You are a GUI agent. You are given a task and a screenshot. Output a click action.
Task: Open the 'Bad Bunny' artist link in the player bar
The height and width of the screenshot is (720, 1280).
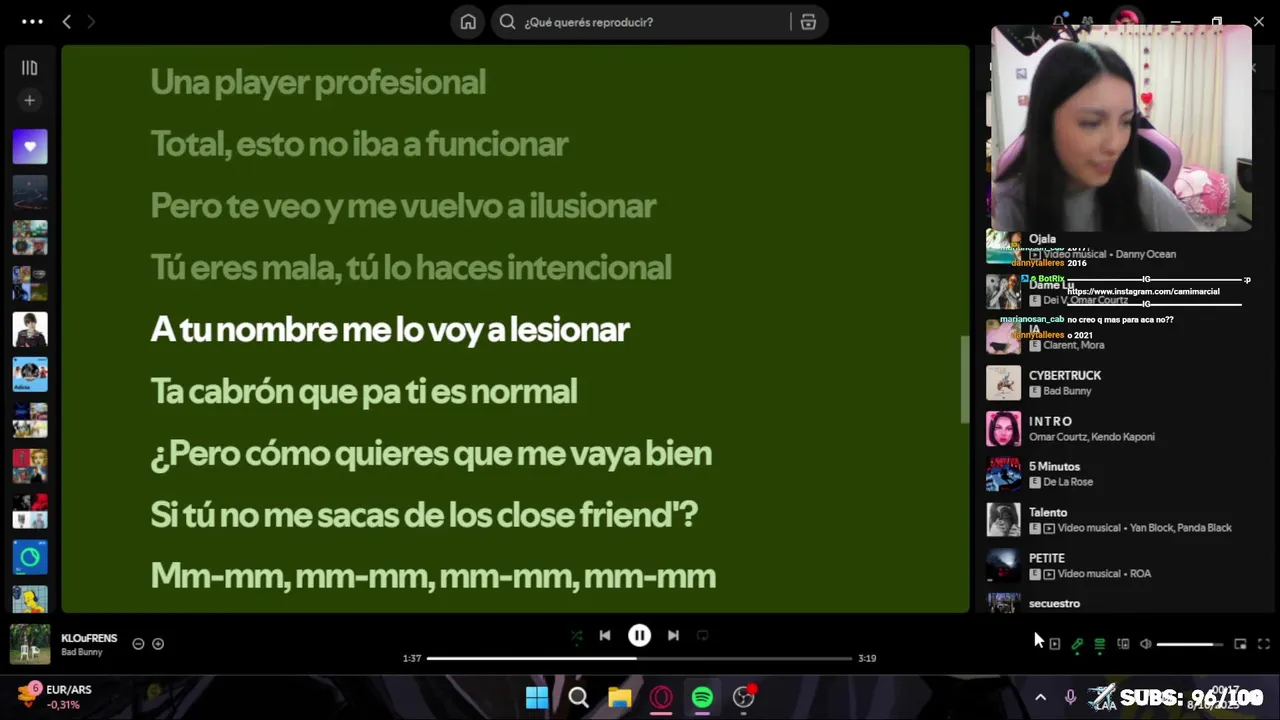pos(82,652)
